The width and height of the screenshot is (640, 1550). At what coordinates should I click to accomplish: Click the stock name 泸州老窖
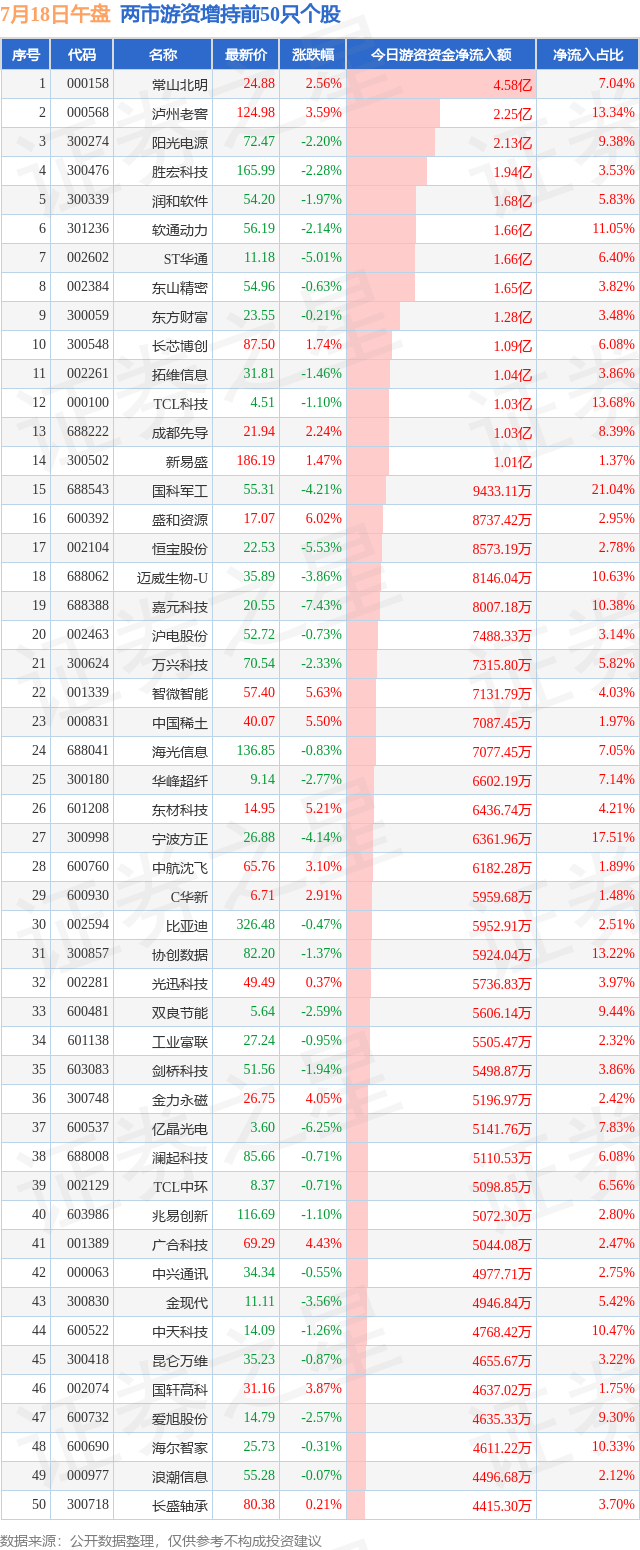(x=180, y=114)
